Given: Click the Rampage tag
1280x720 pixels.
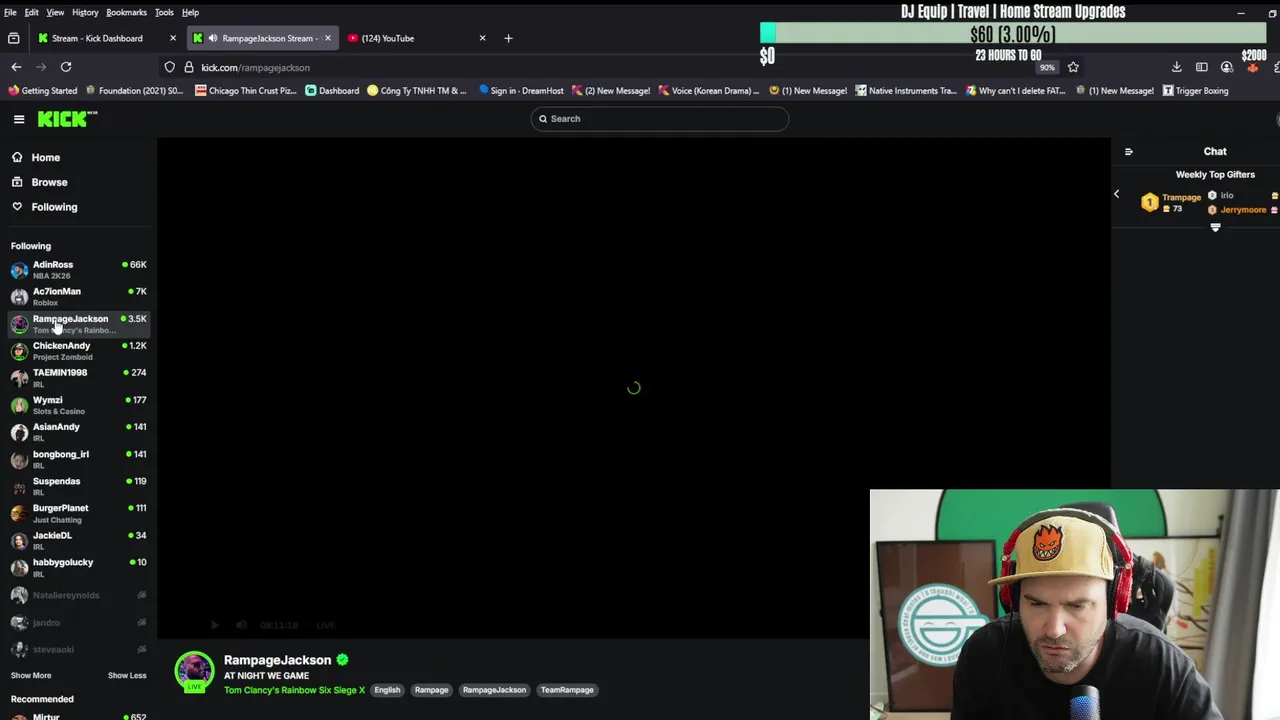Looking at the screenshot, I should [x=432, y=690].
